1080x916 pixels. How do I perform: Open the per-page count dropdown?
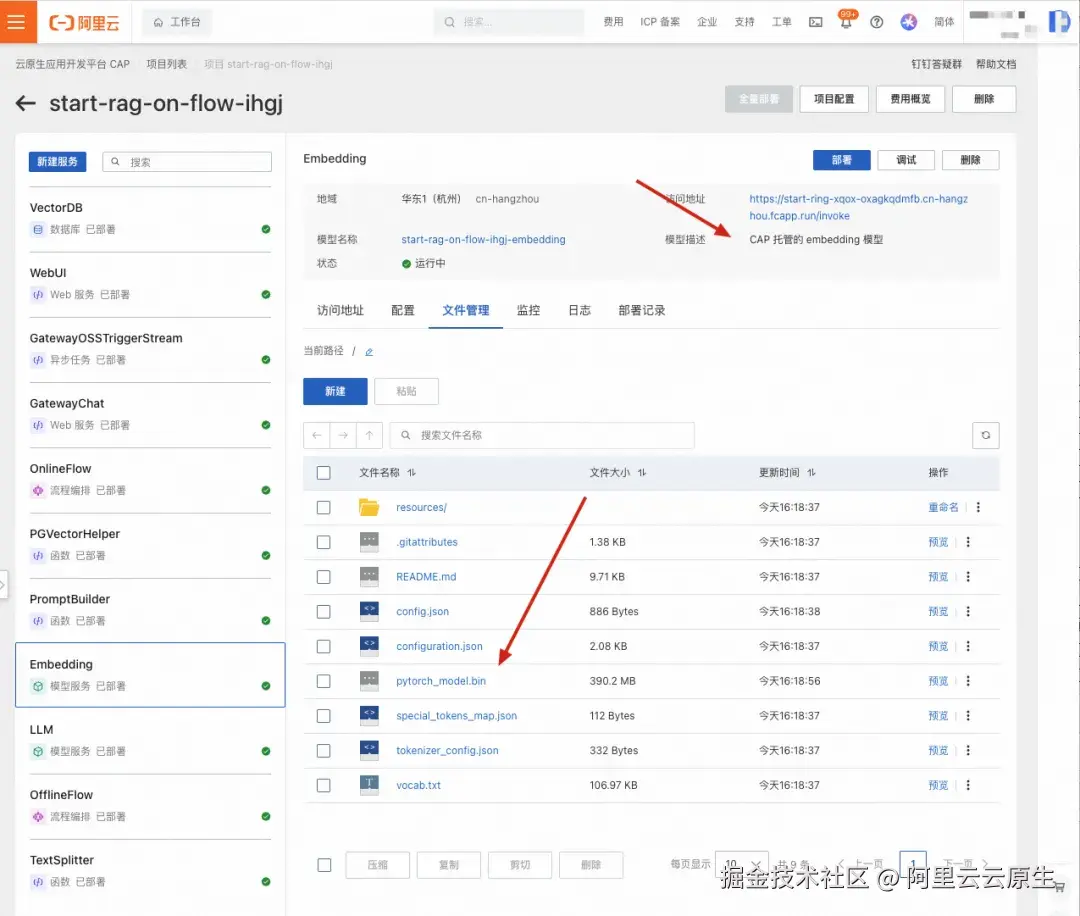click(741, 864)
